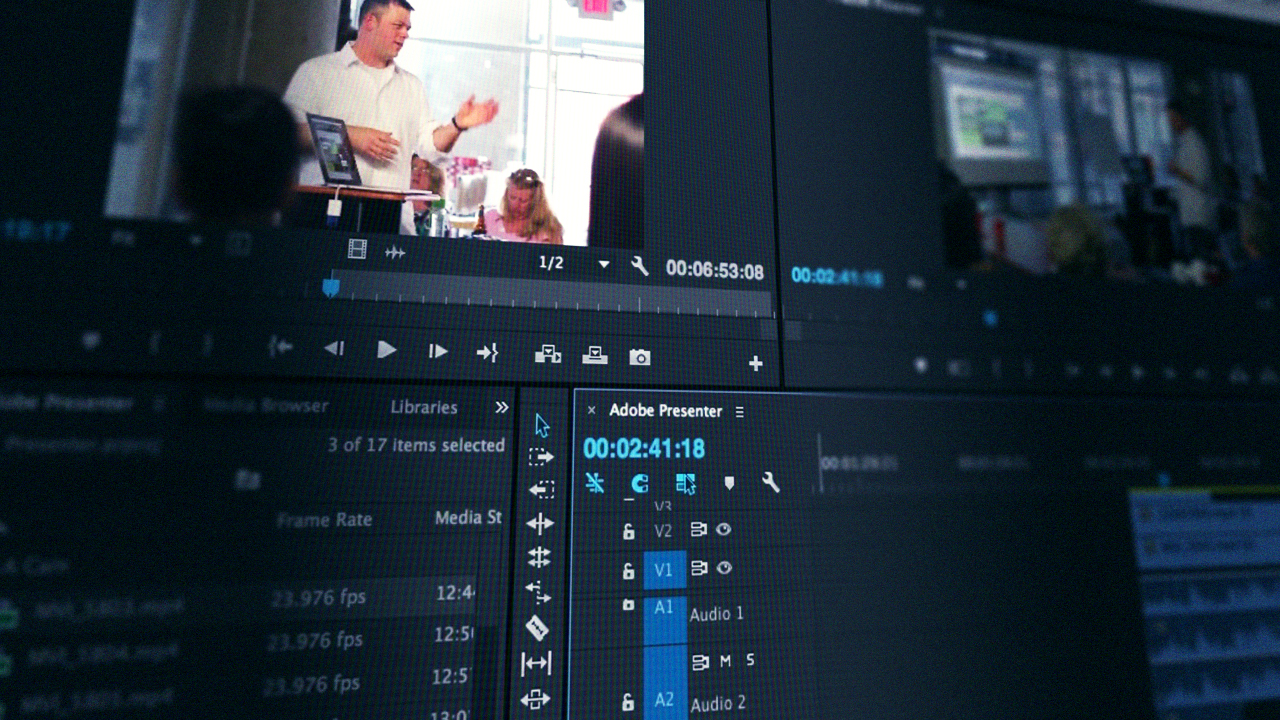Switch to the Media Browser tab
Image resolution: width=1280 pixels, height=720 pixels.
(267, 407)
